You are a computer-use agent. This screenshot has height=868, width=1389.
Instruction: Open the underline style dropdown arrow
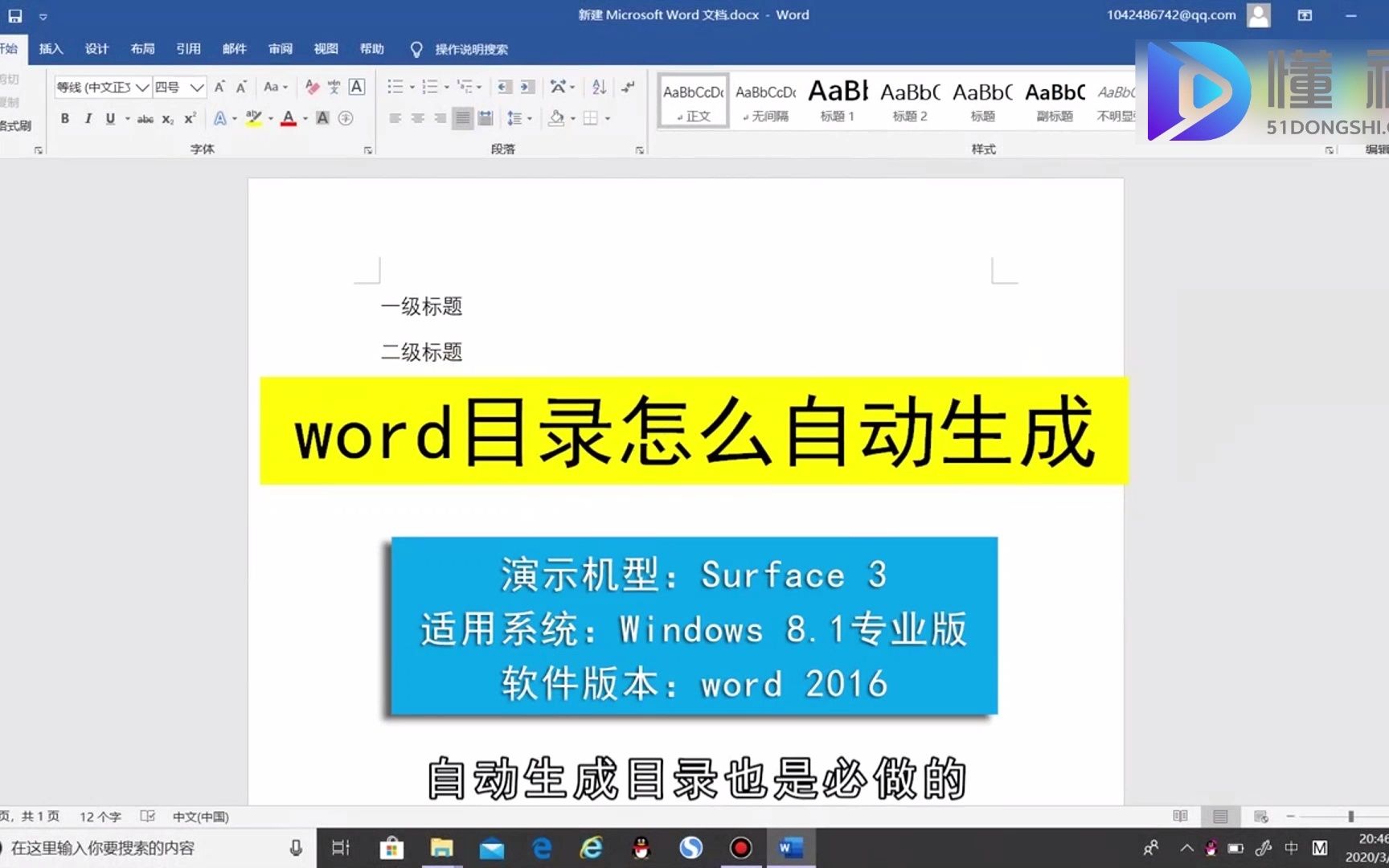pyautogui.click(x=127, y=118)
